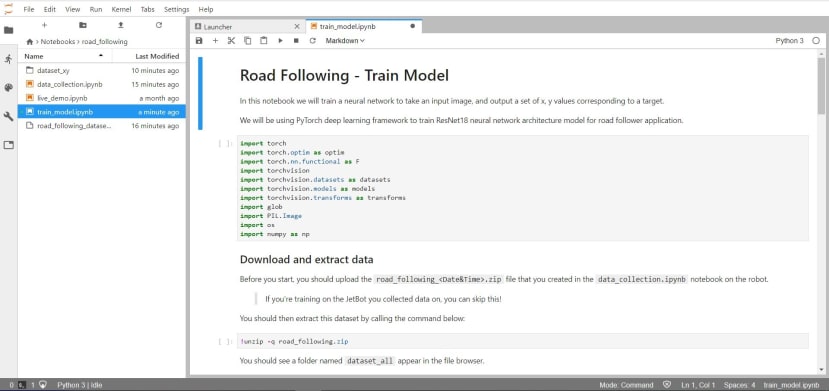The width and height of the screenshot is (829, 391).
Task: Click the 'Download and extract data' heading
Action: coord(307,259)
